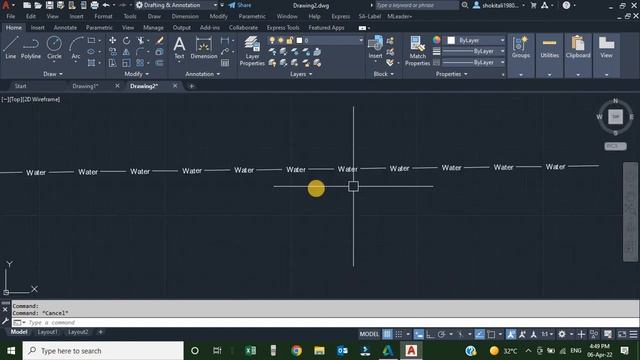Viewport: 640px width, 360px height.
Task: Click the new drawing tab plus button
Action: pyautogui.click(x=191, y=86)
